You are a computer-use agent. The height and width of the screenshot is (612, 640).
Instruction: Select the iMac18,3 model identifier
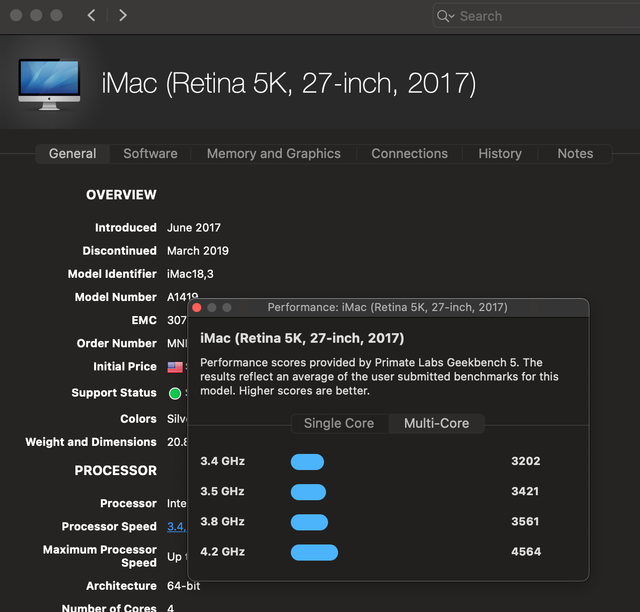190,274
